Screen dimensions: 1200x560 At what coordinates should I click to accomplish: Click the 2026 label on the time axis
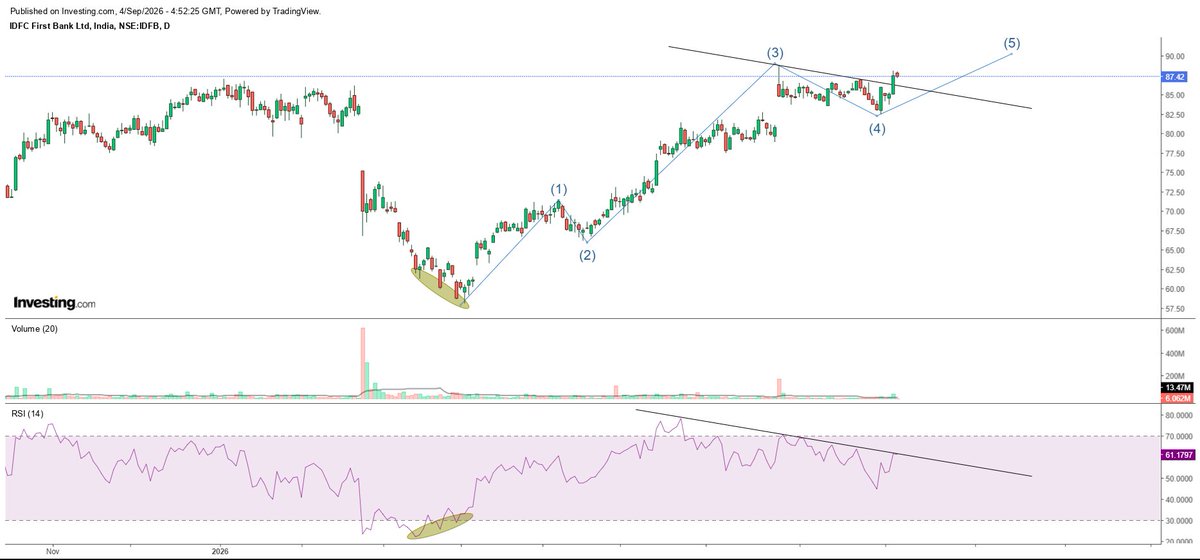(221, 551)
